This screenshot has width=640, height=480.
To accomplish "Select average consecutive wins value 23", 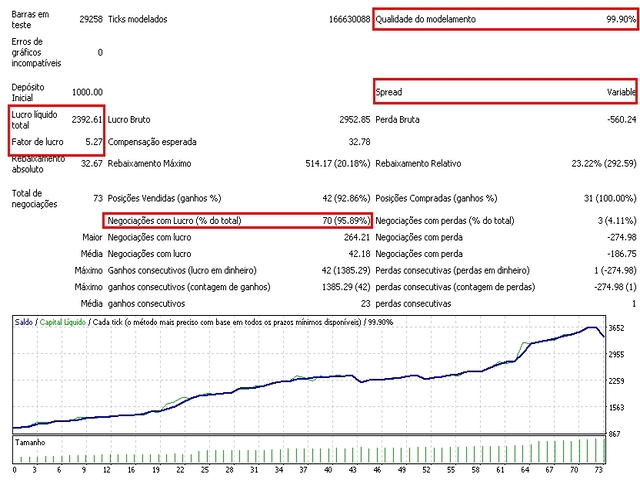I will click(x=365, y=304).
